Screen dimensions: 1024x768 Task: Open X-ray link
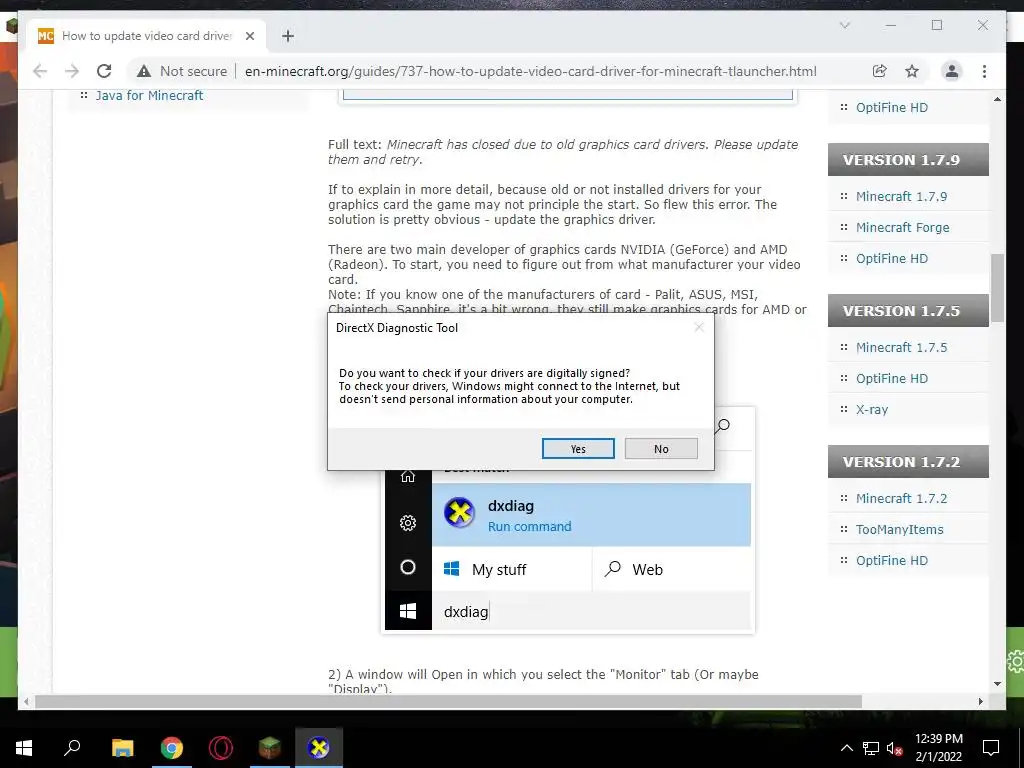pyautogui.click(x=872, y=409)
